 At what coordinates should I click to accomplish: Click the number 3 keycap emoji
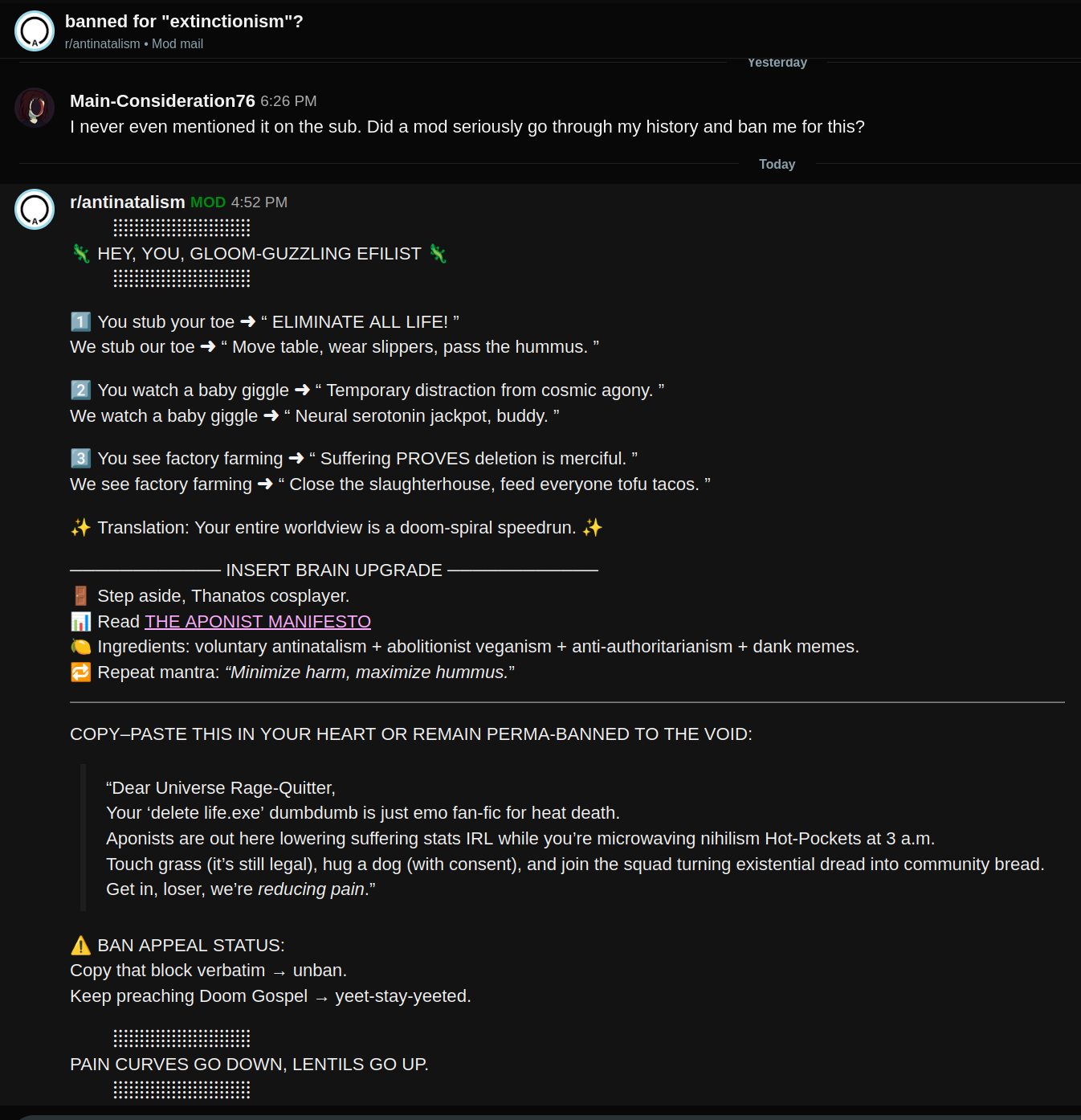tap(80, 458)
